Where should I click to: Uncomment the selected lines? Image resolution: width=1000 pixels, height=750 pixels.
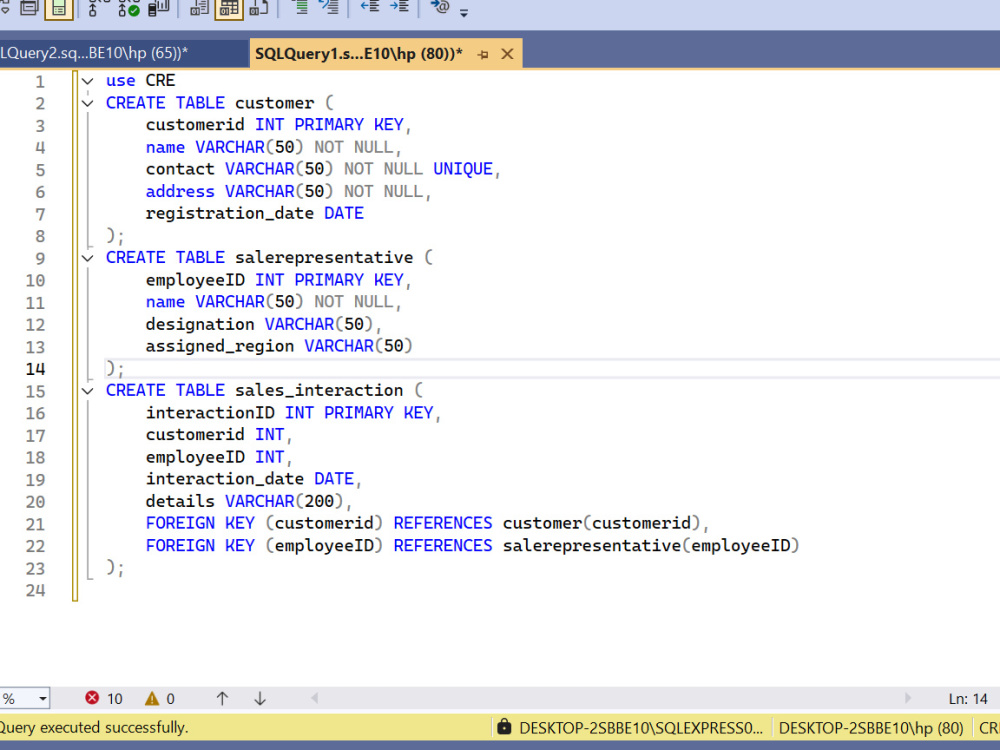click(329, 7)
